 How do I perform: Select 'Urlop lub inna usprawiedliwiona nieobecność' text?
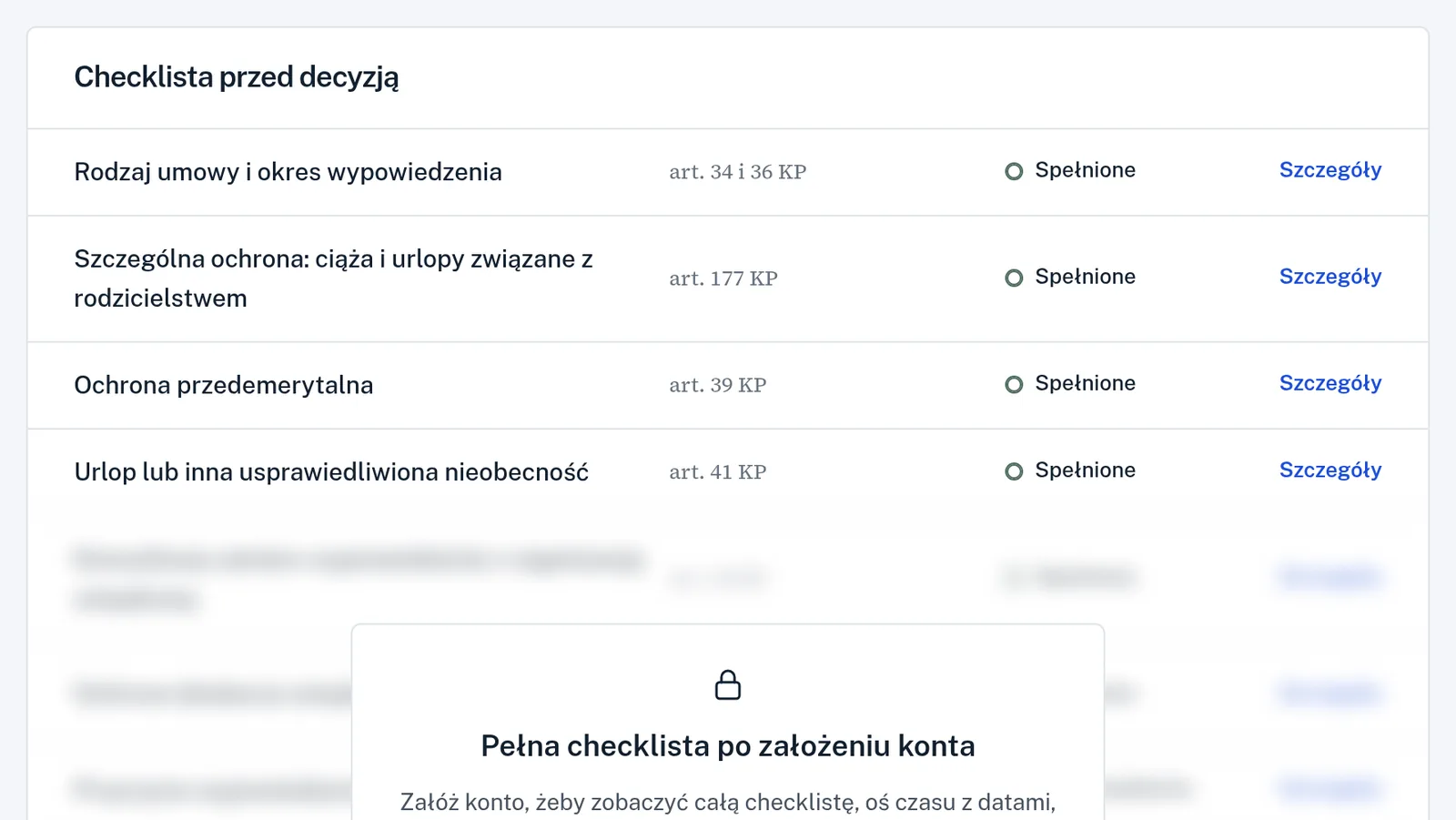click(x=331, y=472)
